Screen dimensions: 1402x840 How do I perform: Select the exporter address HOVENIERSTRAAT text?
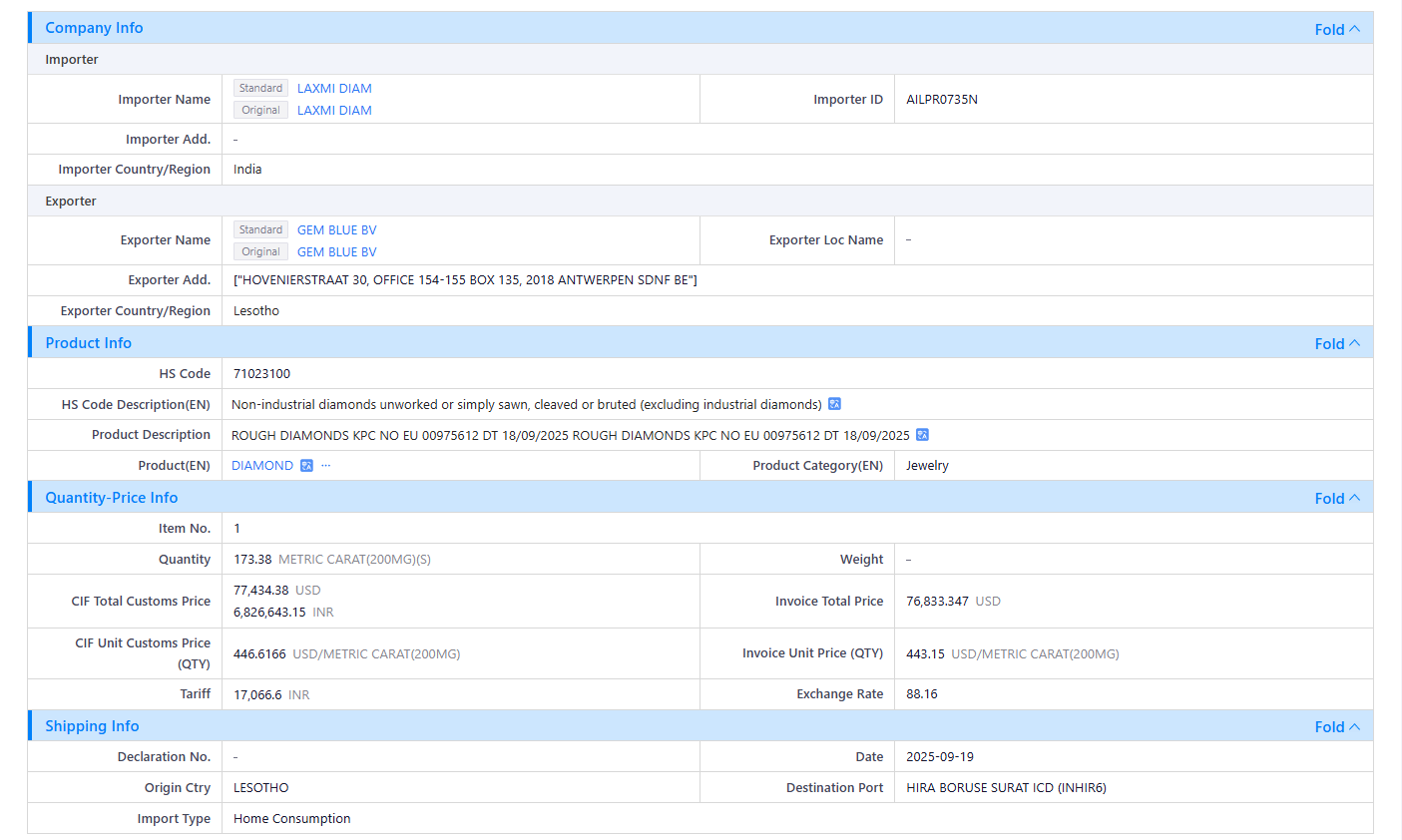[x=465, y=280]
